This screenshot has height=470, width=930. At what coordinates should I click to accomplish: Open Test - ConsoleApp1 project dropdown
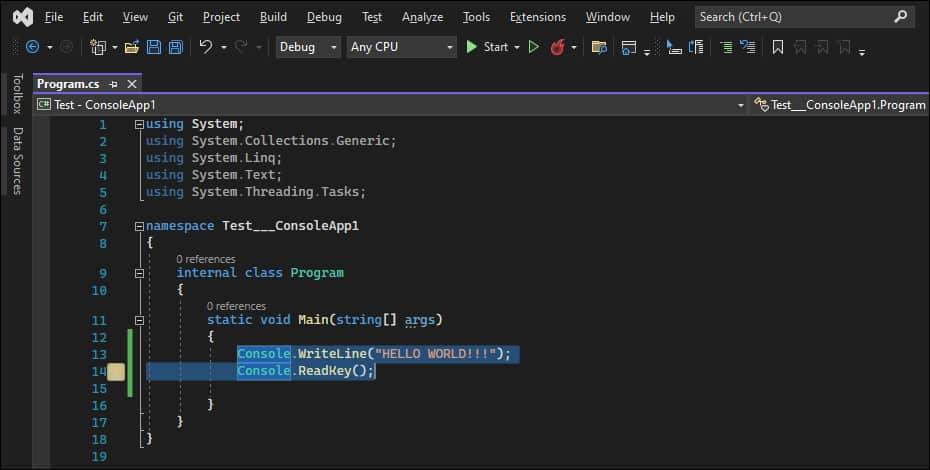click(390, 105)
